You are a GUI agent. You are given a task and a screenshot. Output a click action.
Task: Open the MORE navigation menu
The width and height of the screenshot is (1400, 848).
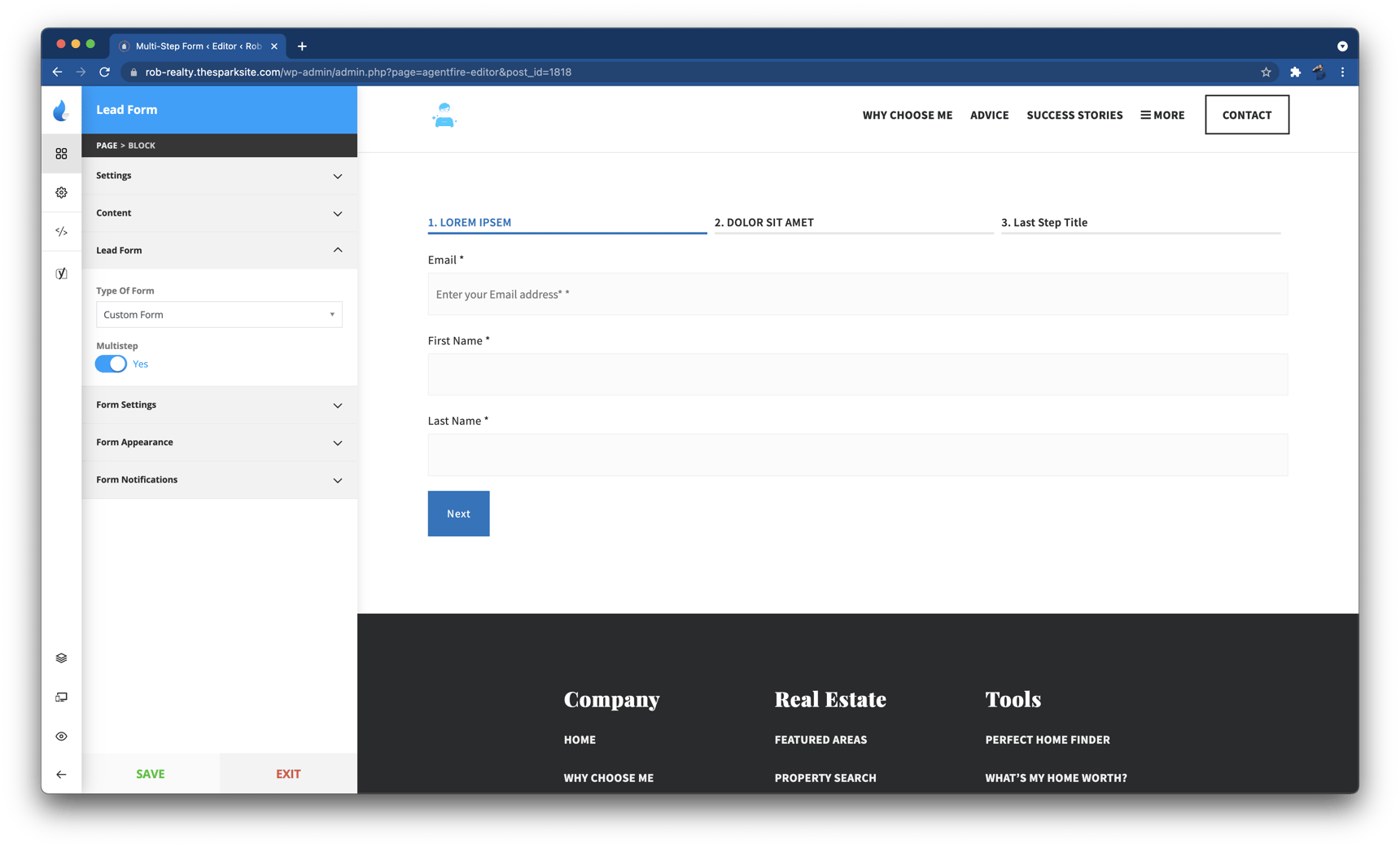tap(1162, 115)
